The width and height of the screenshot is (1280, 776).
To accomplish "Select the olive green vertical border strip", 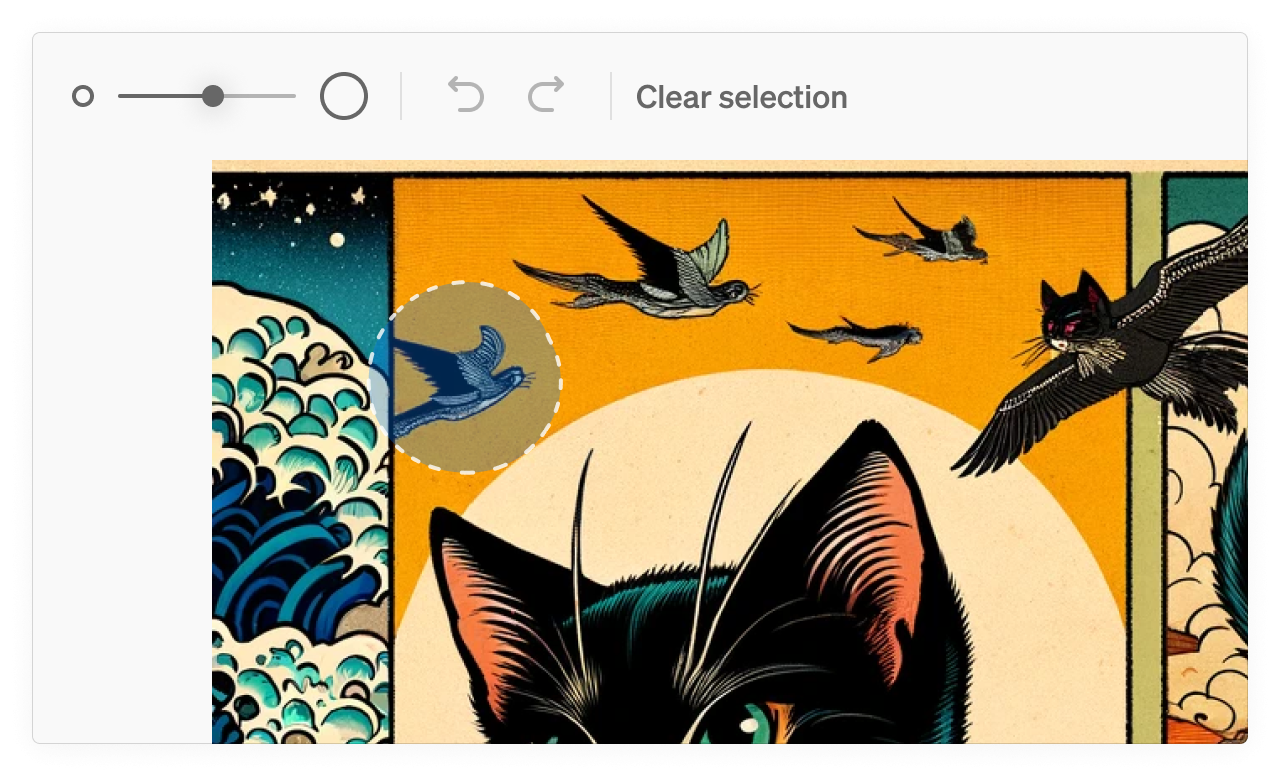I will pos(1146,458).
